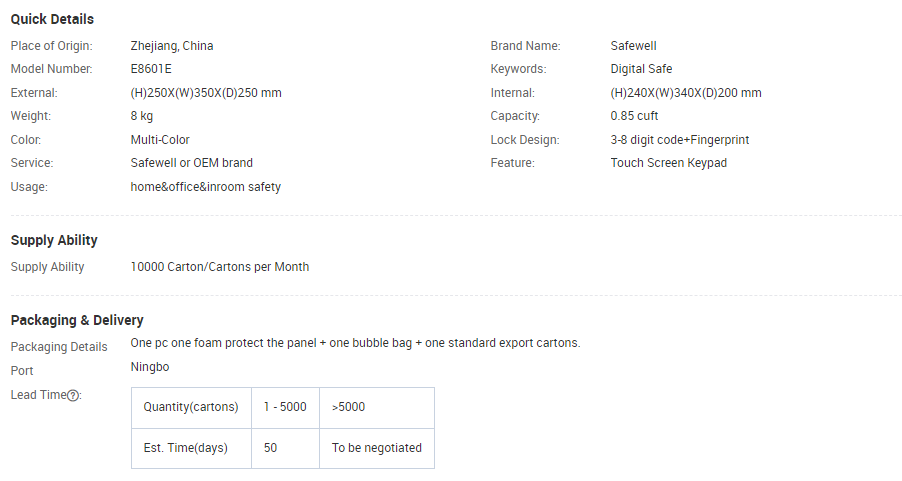
Task: Click the Packaging & Delivery heading
Action: (77, 320)
